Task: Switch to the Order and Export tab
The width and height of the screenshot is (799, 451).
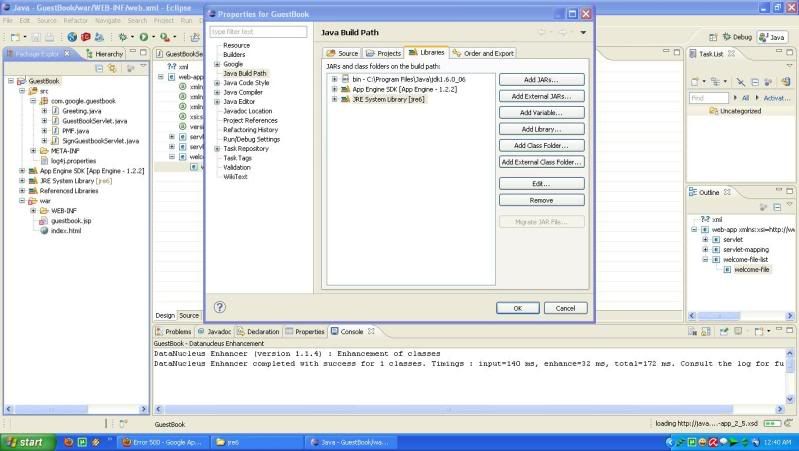Action: click(483, 53)
